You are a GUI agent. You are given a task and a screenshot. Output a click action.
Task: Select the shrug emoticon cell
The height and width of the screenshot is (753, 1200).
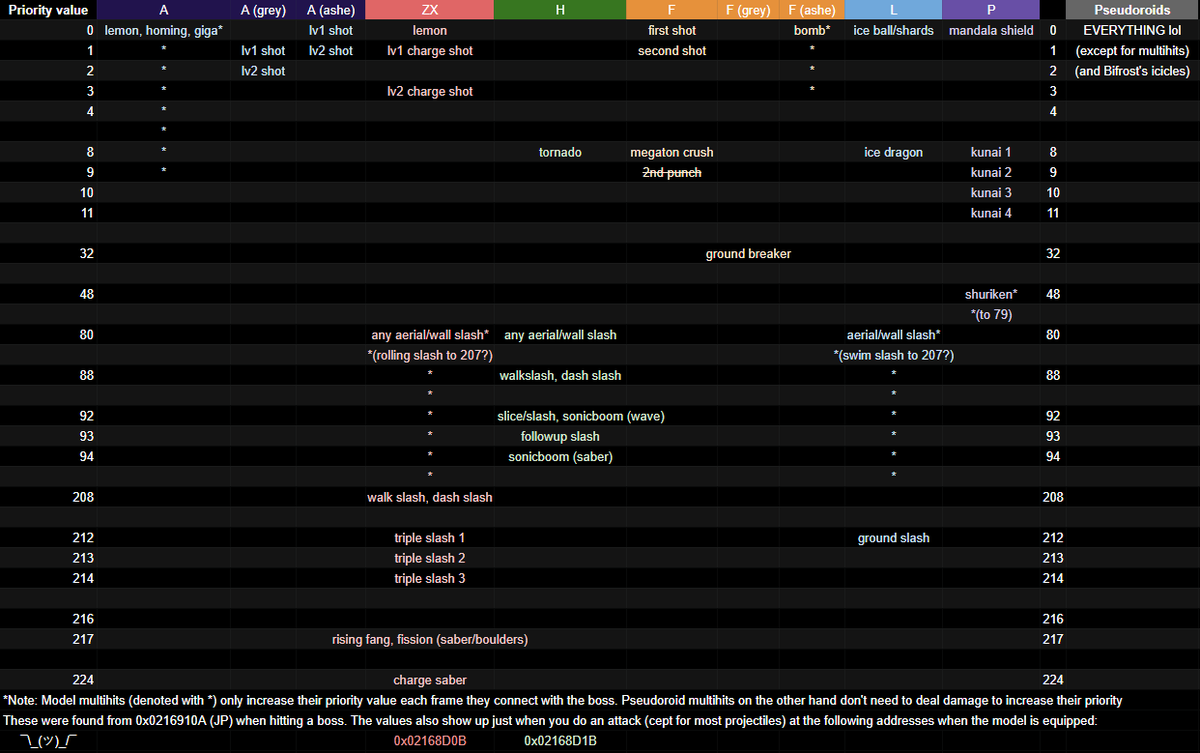pyautogui.click(x=48, y=741)
